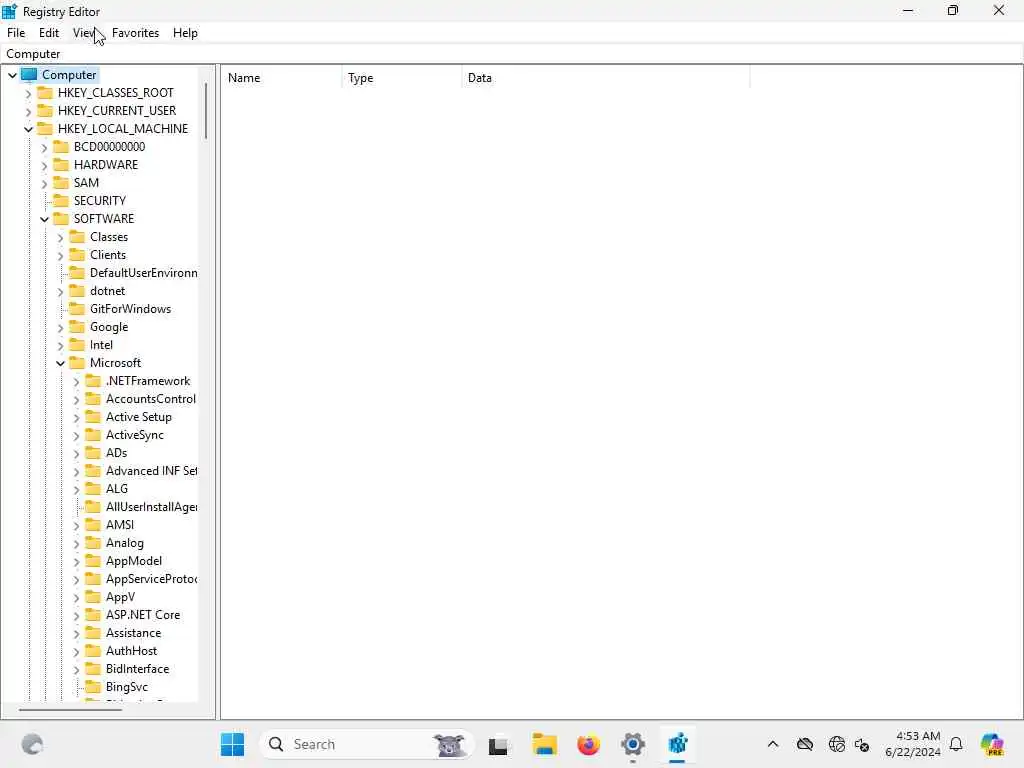Select the Analog key
This screenshot has width=1024, height=768.
coord(125,543)
